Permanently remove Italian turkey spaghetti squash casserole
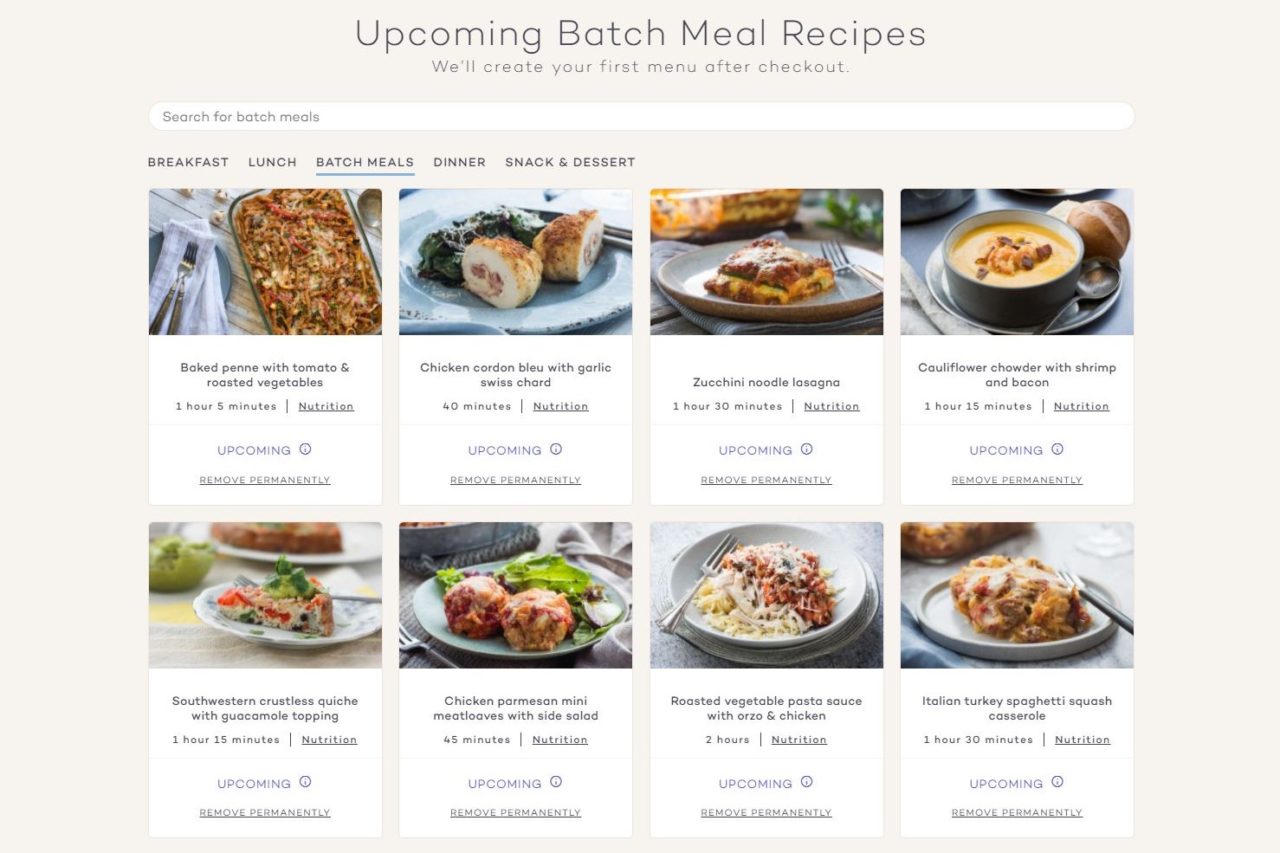 point(1017,812)
